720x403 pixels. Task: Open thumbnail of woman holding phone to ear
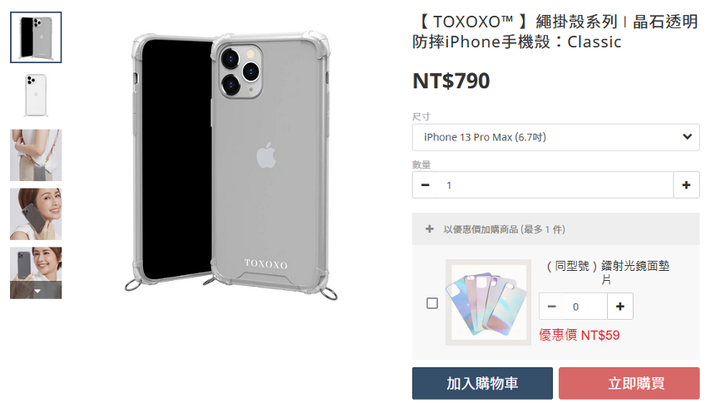click(x=36, y=214)
